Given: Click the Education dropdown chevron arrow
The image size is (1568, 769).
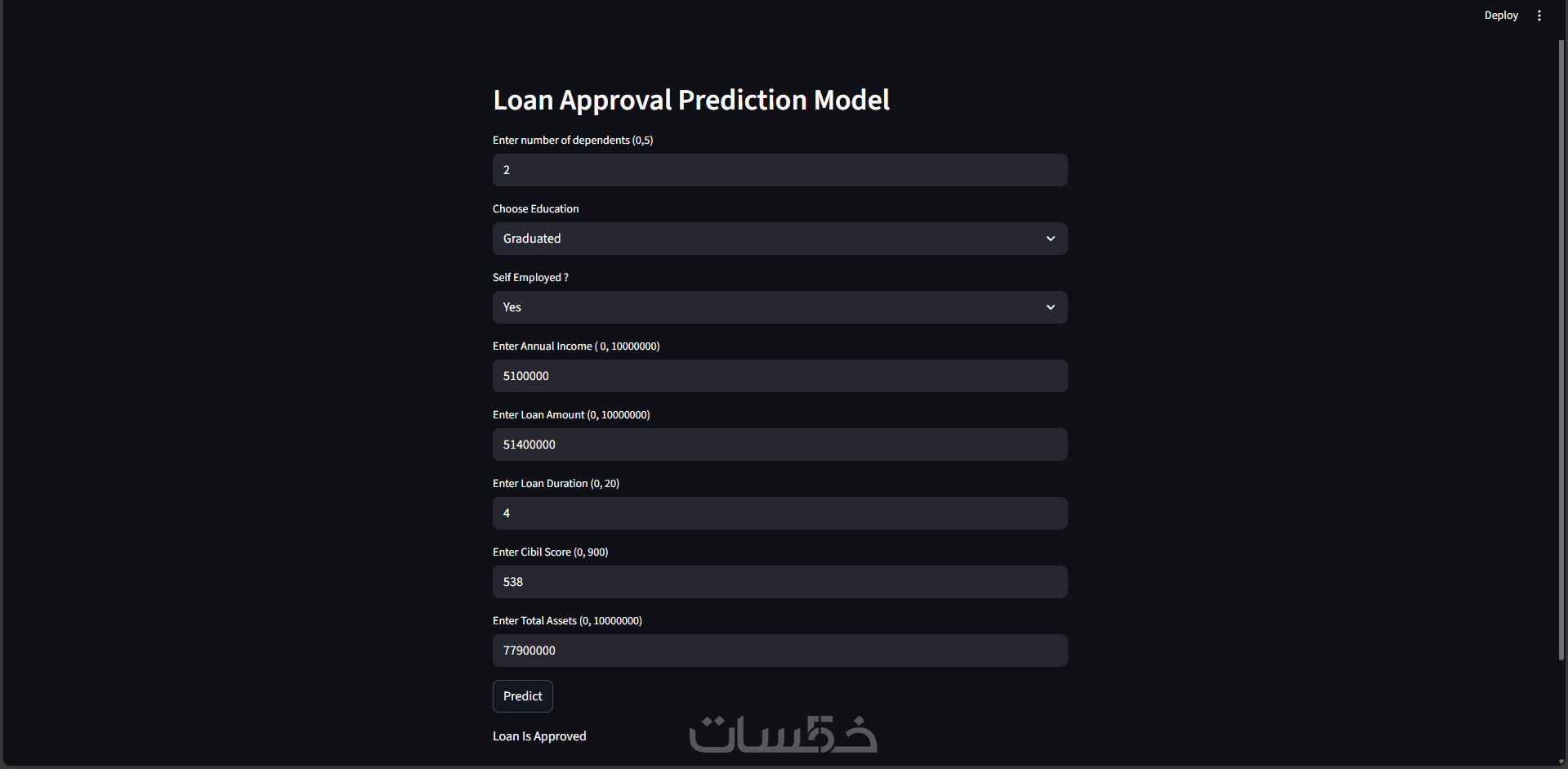Looking at the screenshot, I should point(1050,239).
